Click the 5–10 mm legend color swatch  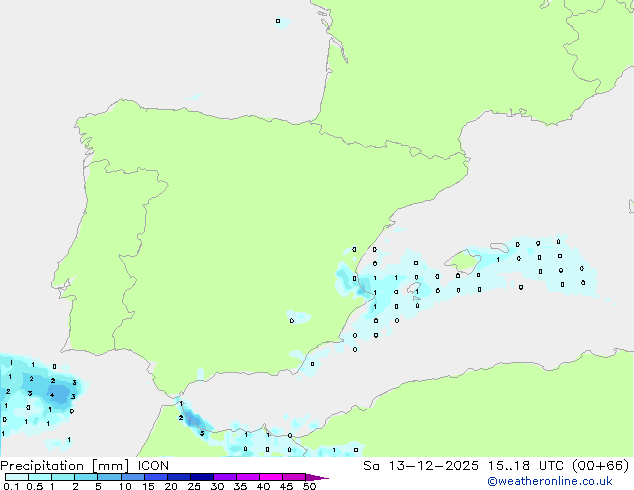tap(109, 477)
